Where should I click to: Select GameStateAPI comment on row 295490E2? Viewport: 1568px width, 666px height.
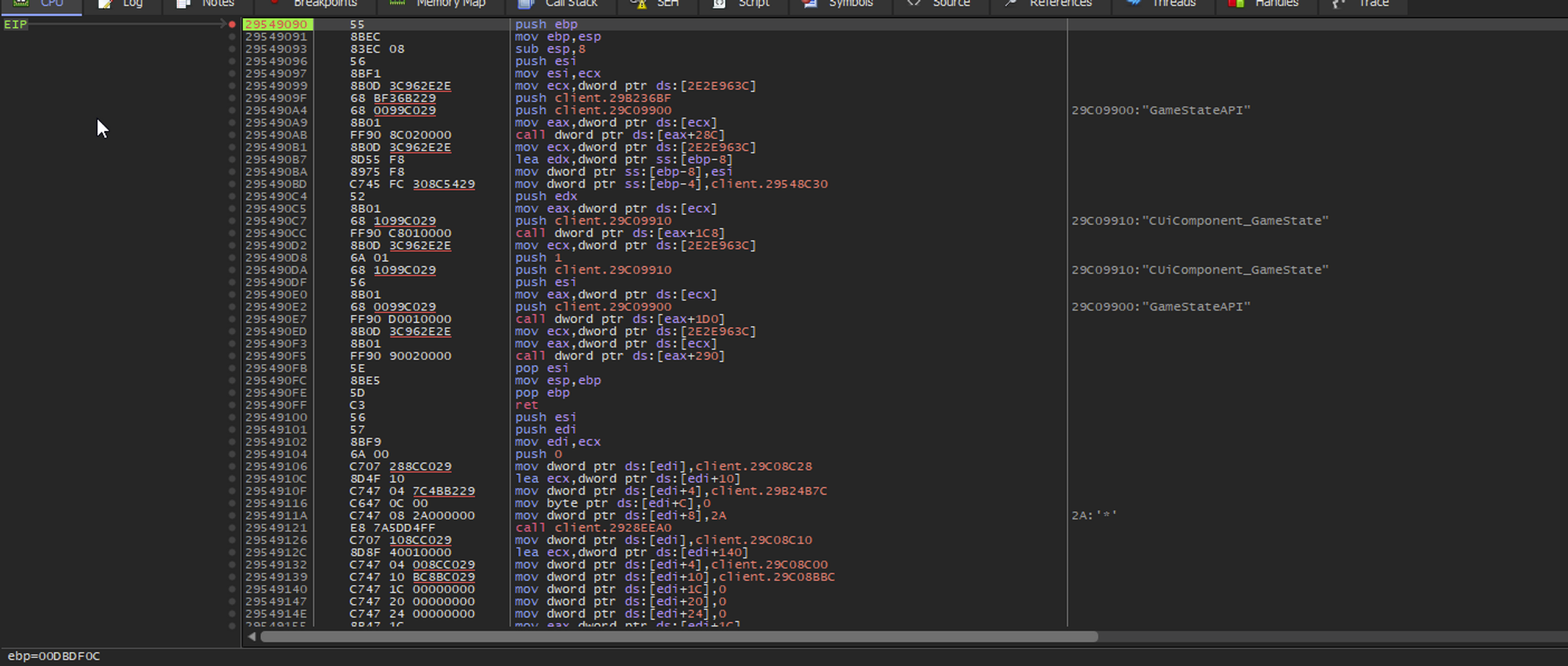(1160, 307)
